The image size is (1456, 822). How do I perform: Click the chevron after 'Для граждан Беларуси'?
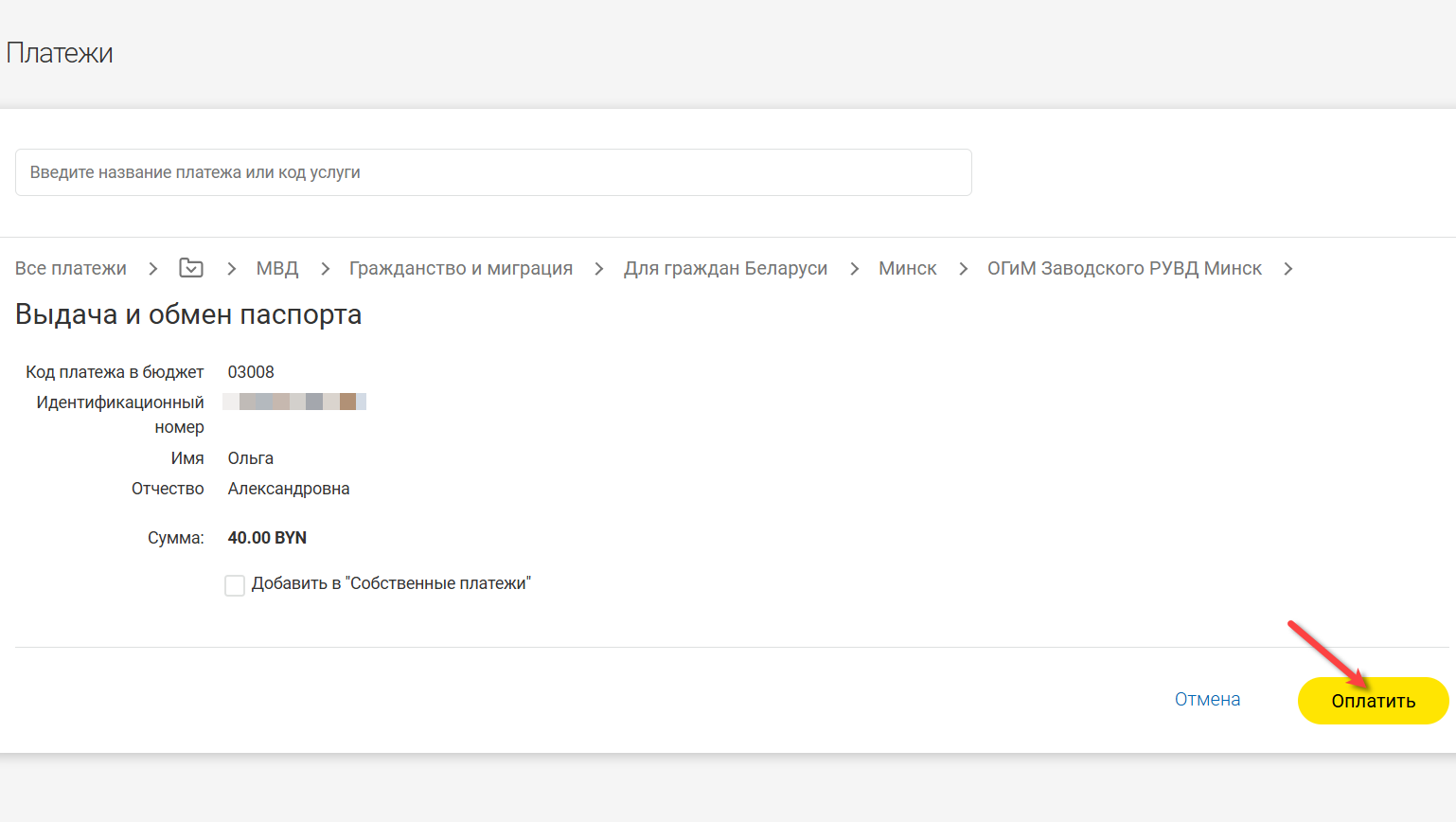[854, 269]
